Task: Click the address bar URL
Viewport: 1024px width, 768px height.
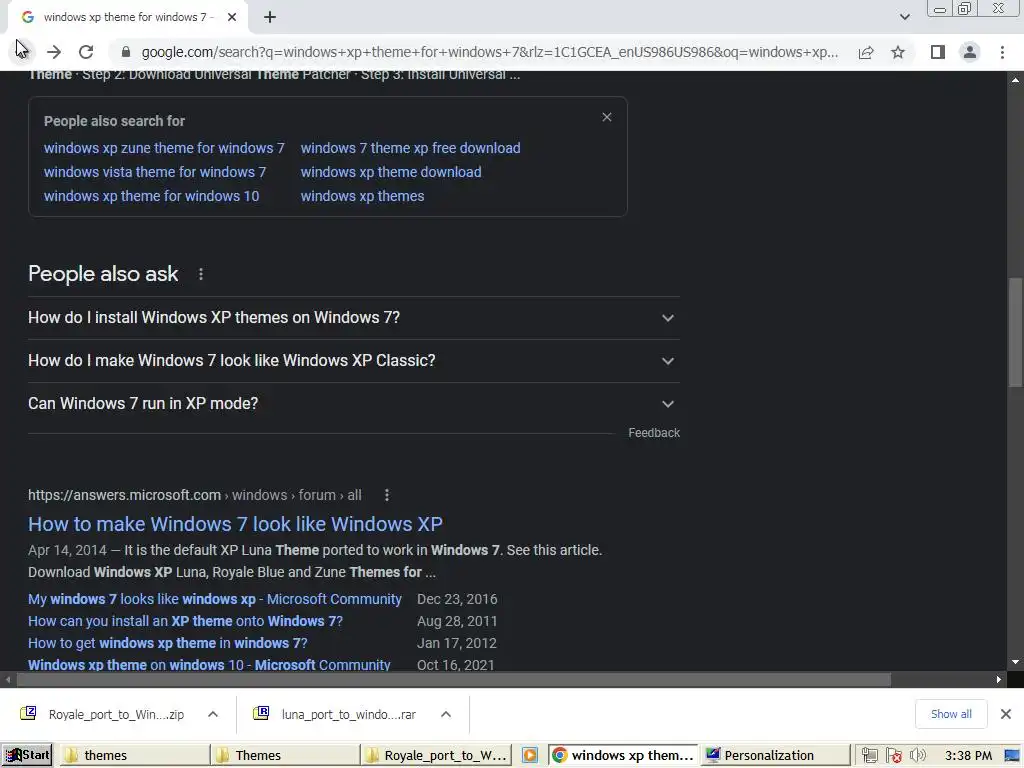Action: [x=490, y=52]
